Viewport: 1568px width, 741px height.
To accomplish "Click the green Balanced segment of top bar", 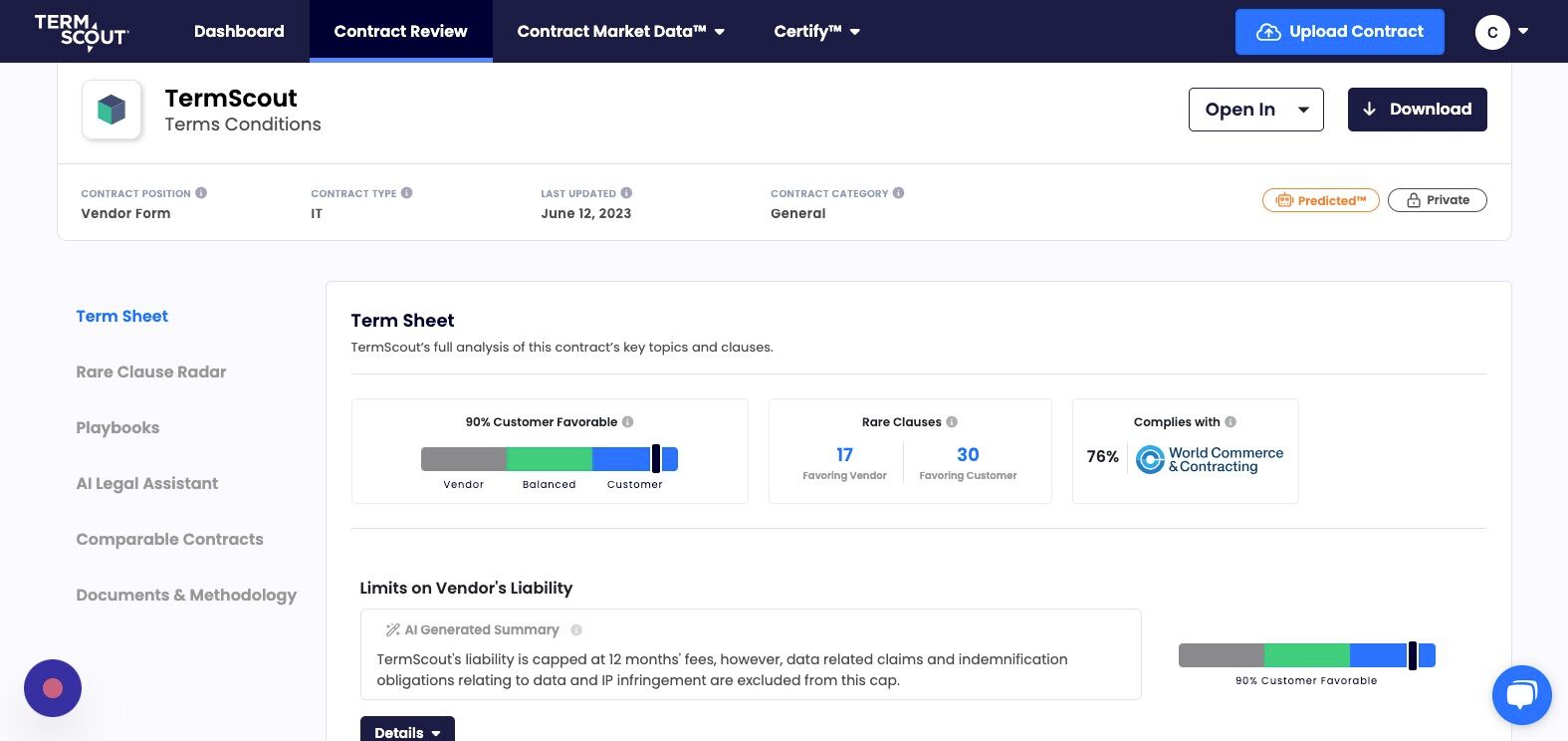I will pos(550,459).
